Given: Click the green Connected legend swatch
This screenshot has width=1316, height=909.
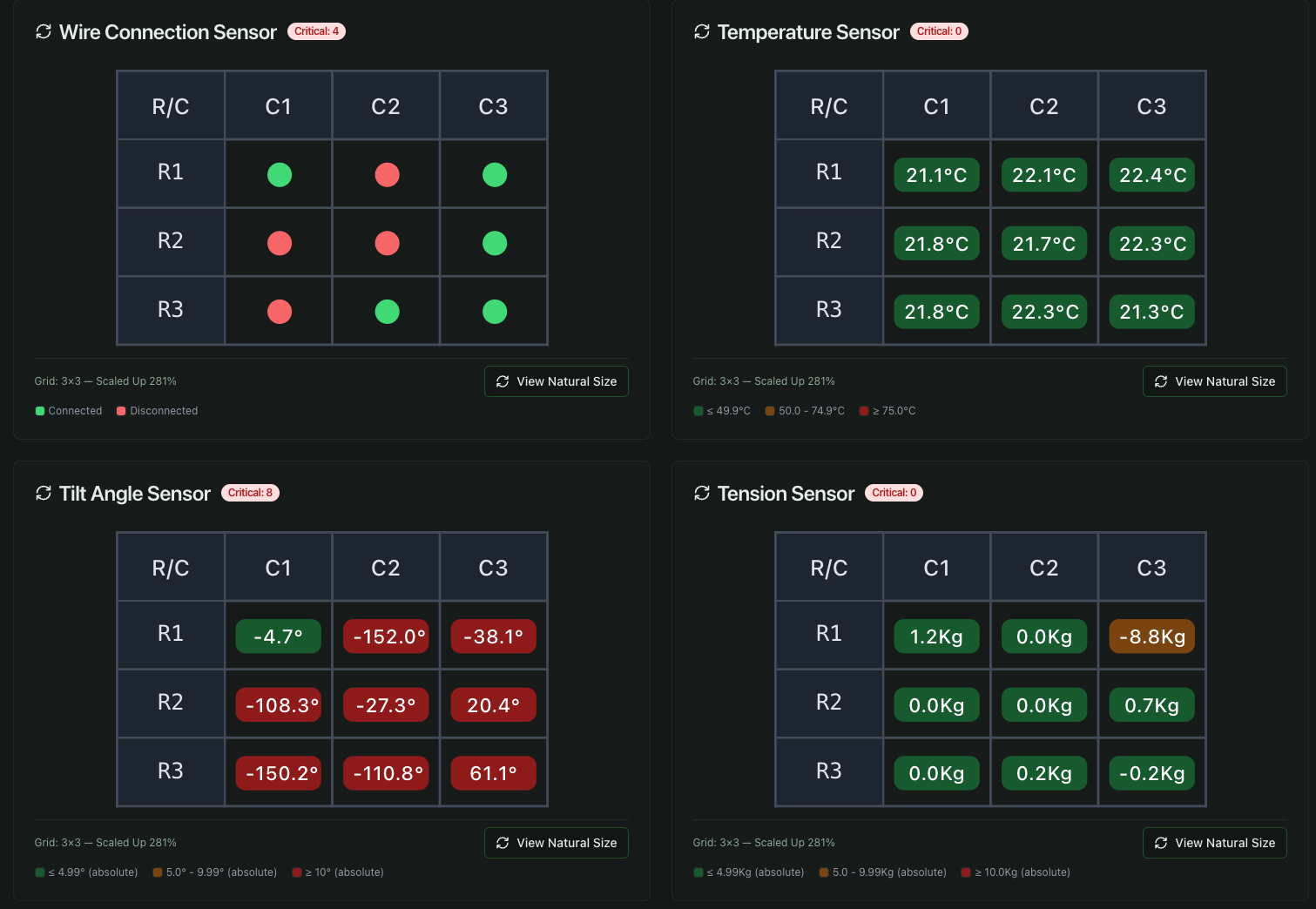Looking at the screenshot, I should (x=40, y=411).
